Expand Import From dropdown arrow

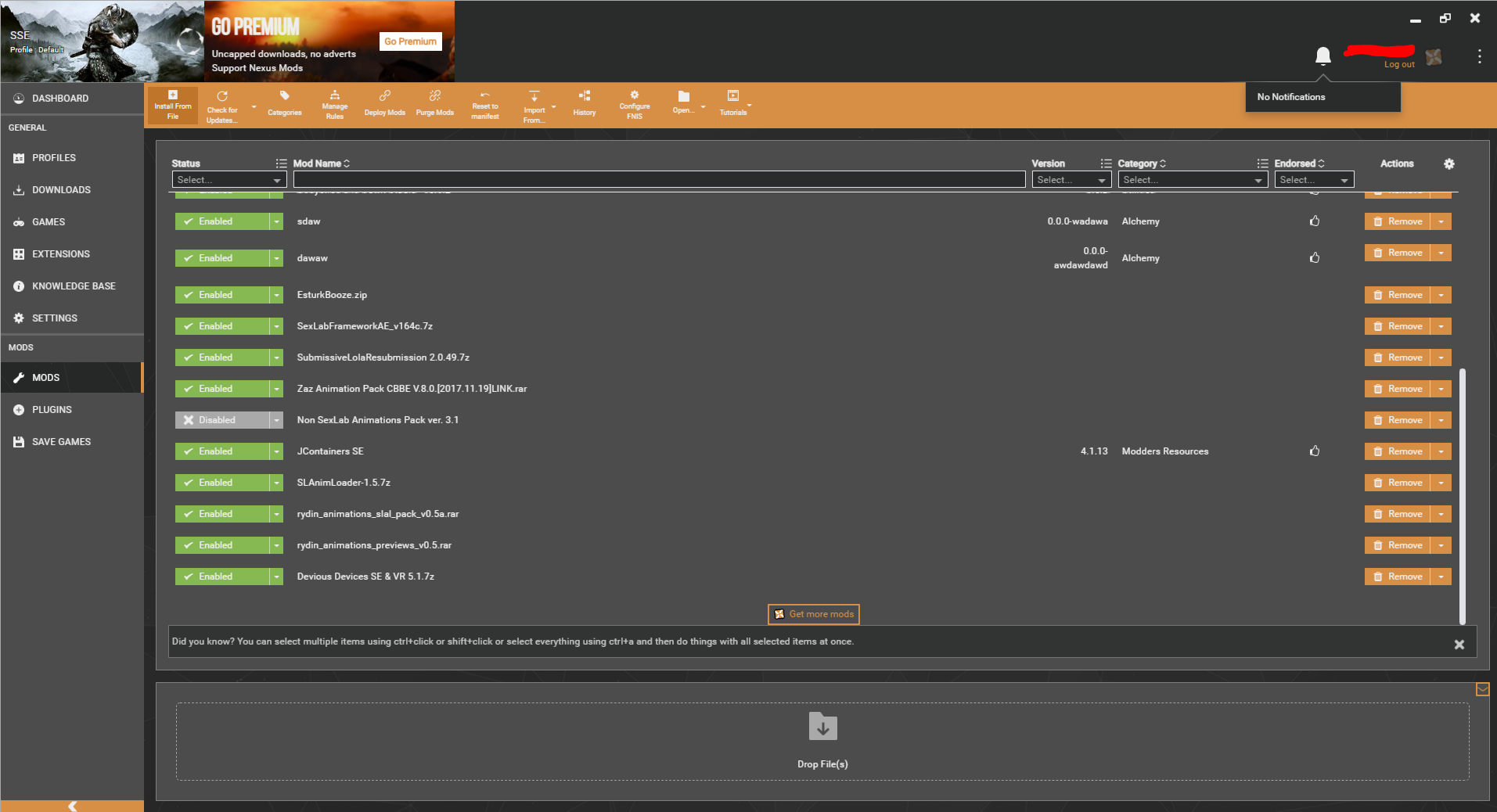(x=553, y=107)
